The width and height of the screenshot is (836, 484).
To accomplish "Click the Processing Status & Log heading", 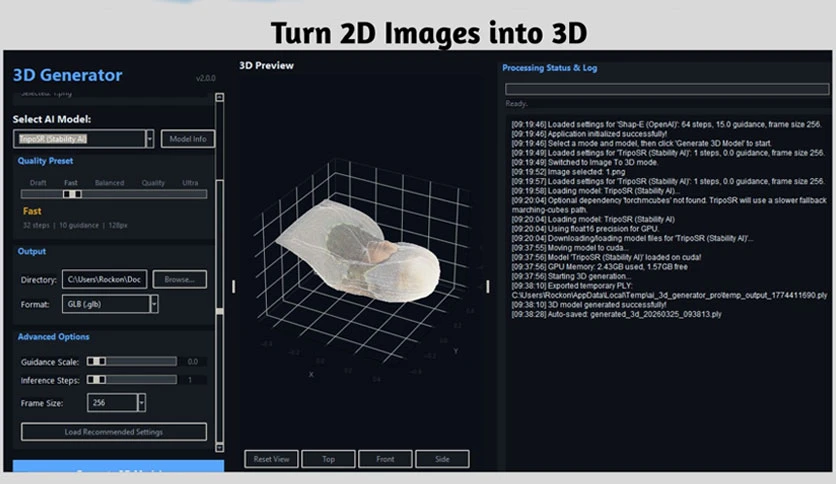I will point(550,68).
